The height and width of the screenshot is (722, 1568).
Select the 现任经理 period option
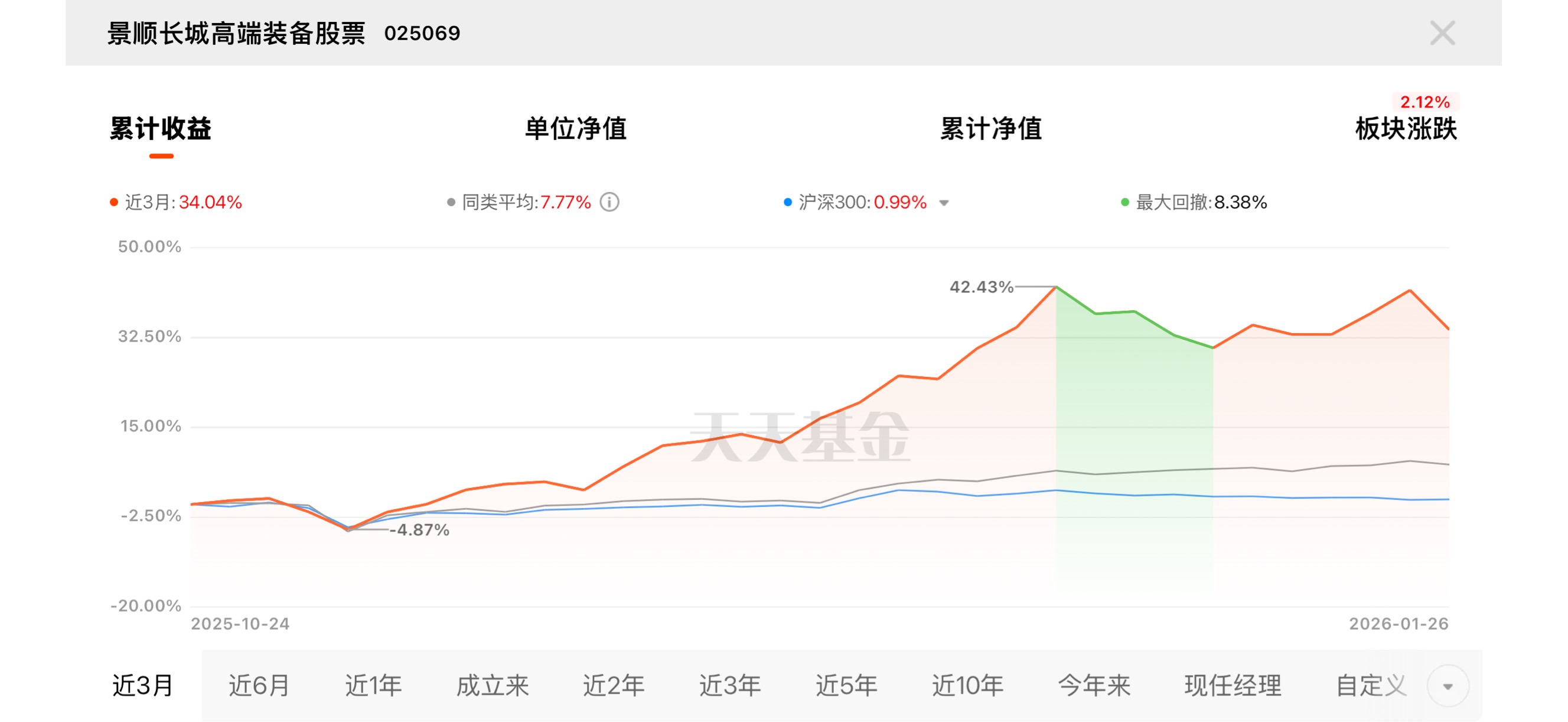point(1233,685)
